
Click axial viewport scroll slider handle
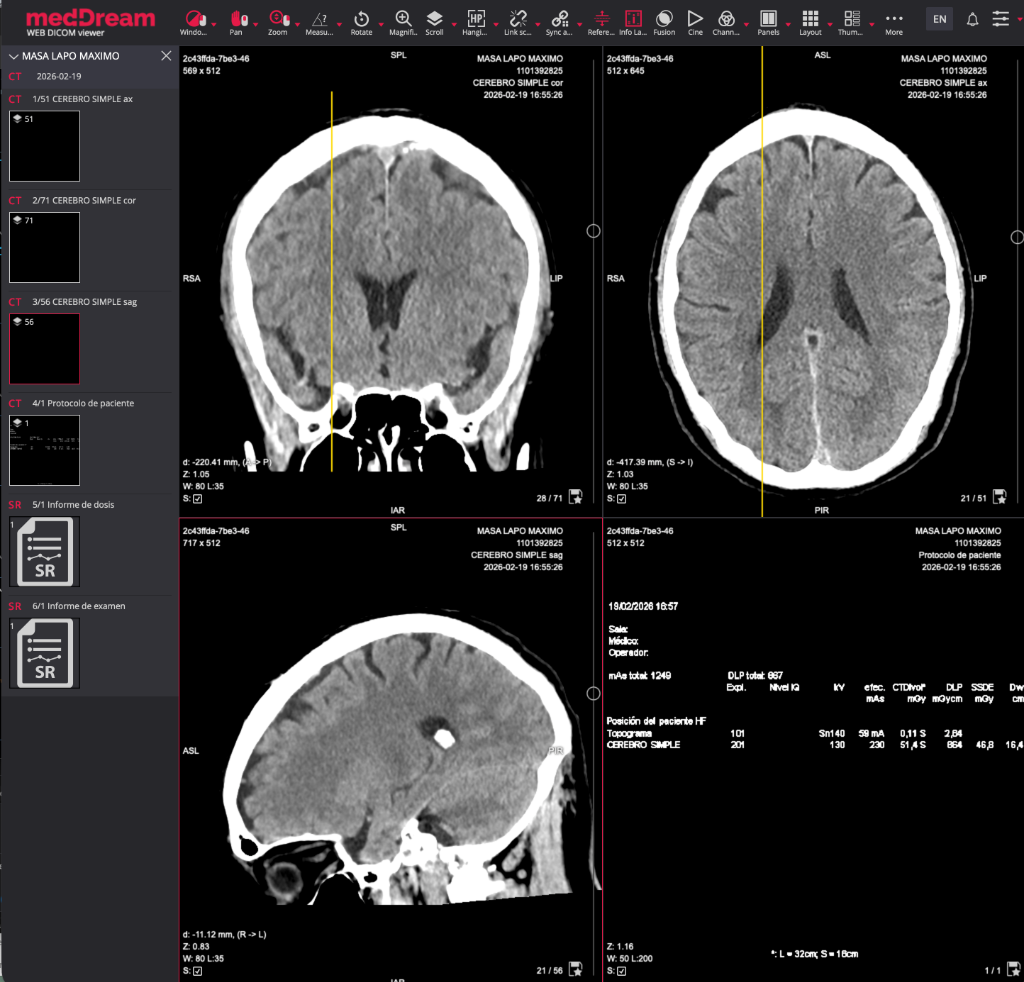1017,237
